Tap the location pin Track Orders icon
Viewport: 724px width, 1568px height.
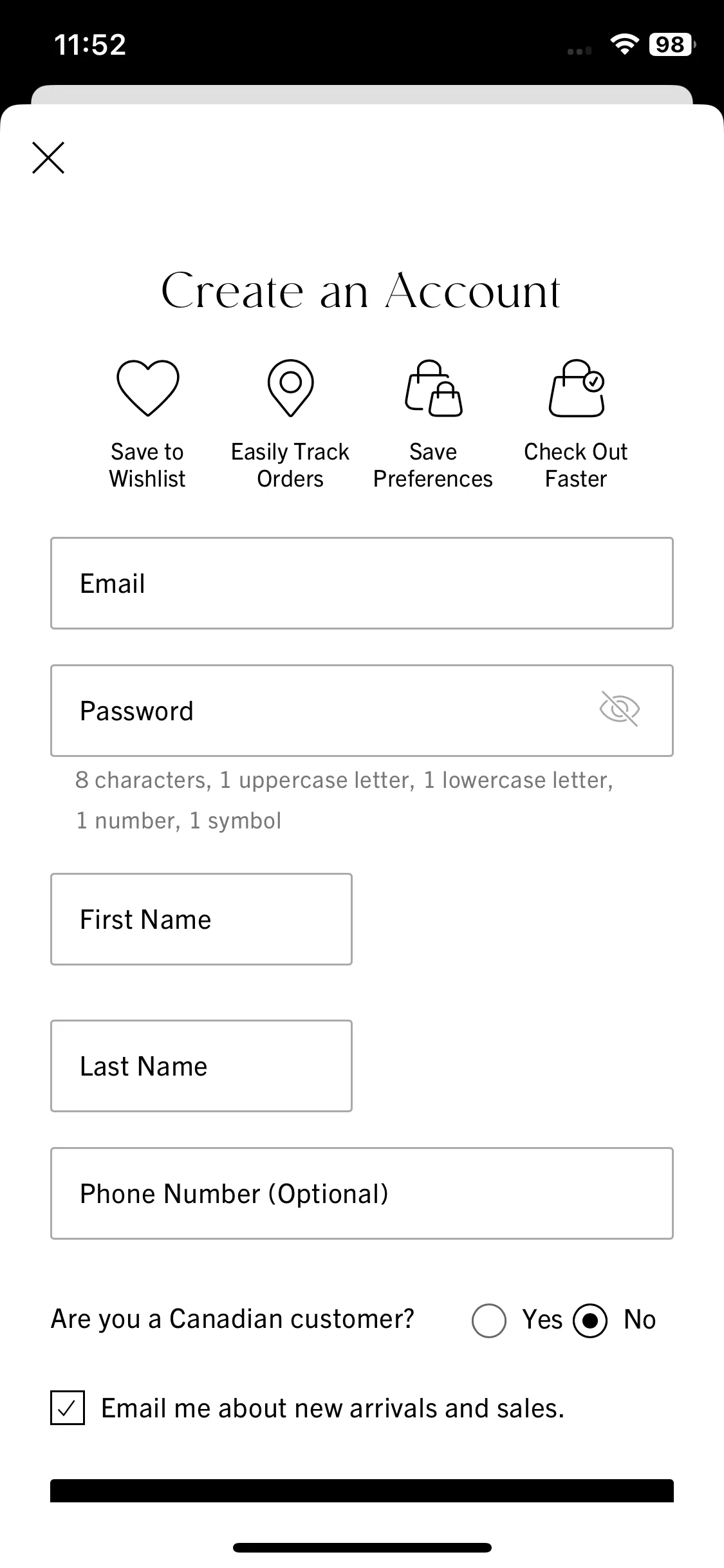290,387
